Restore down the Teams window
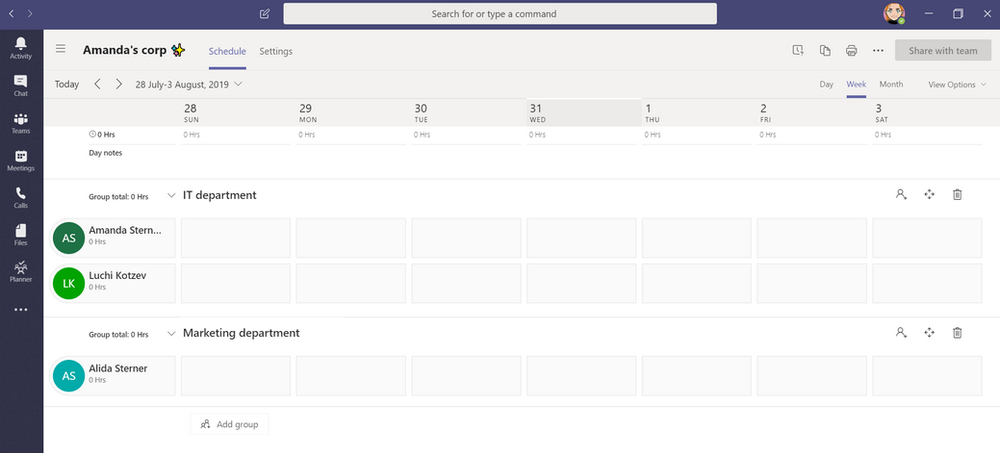This screenshot has width=1000, height=453. tap(958, 13)
